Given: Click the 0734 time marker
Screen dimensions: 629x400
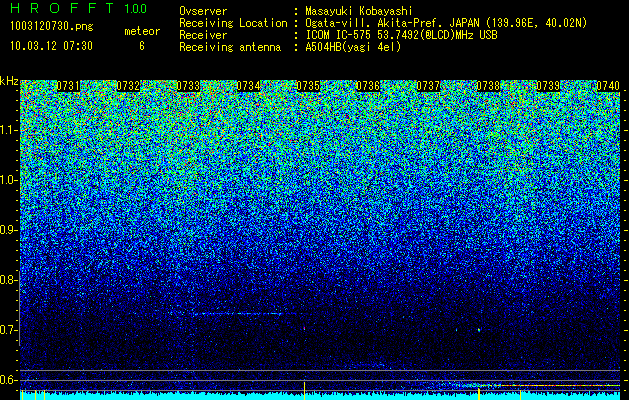Looking at the screenshot, I should pos(248,86).
